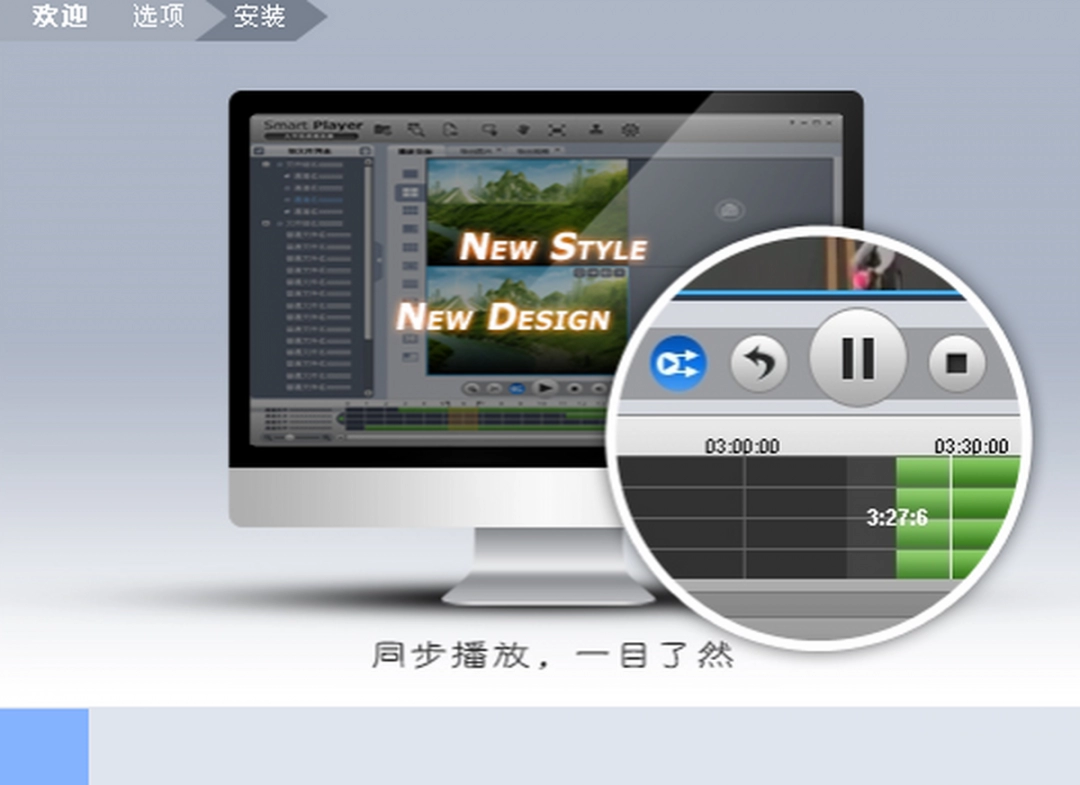Image resolution: width=1080 pixels, height=785 pixels.
Task: Click the grid view icon beside the preview
Action: tap(410, 192)
